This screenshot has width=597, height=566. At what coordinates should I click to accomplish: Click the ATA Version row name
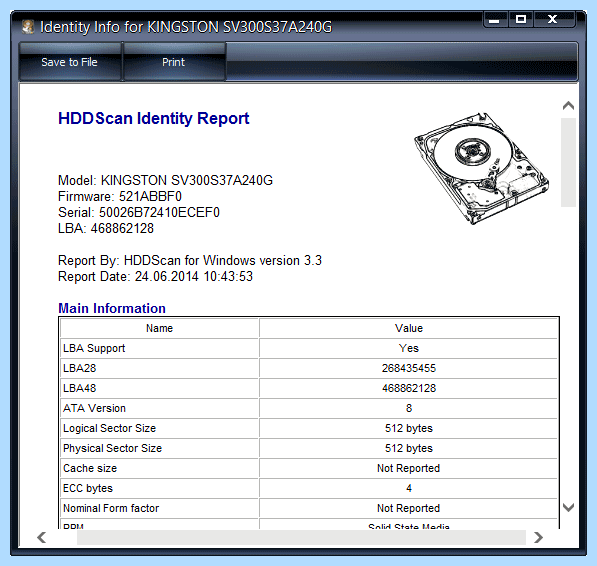pyautogui.click(x=94, y=408)
